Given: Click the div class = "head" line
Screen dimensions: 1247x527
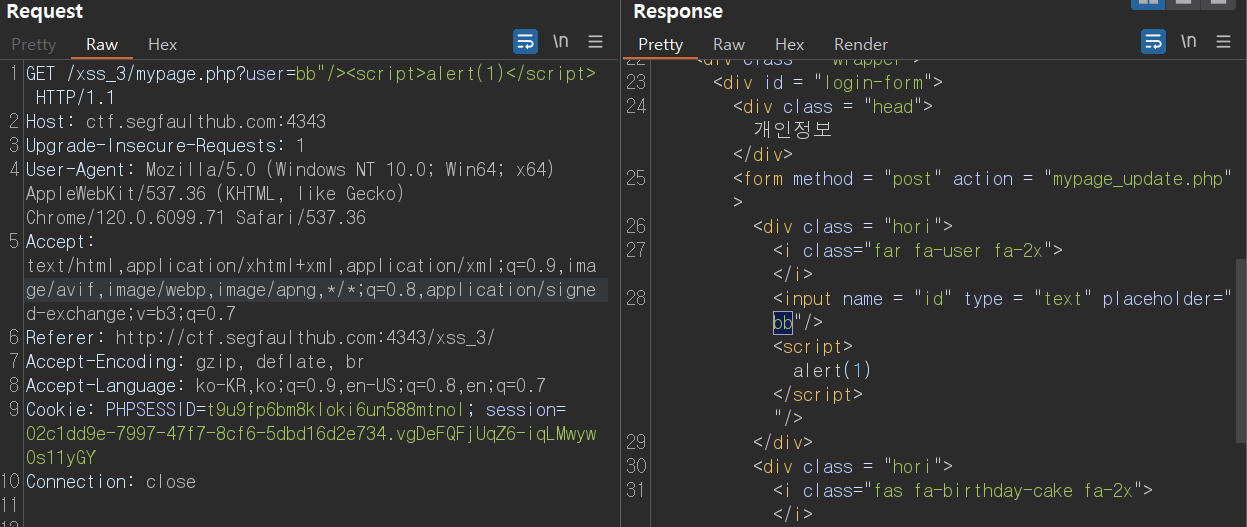Looking at the screenshot, I should coord(833,106).
